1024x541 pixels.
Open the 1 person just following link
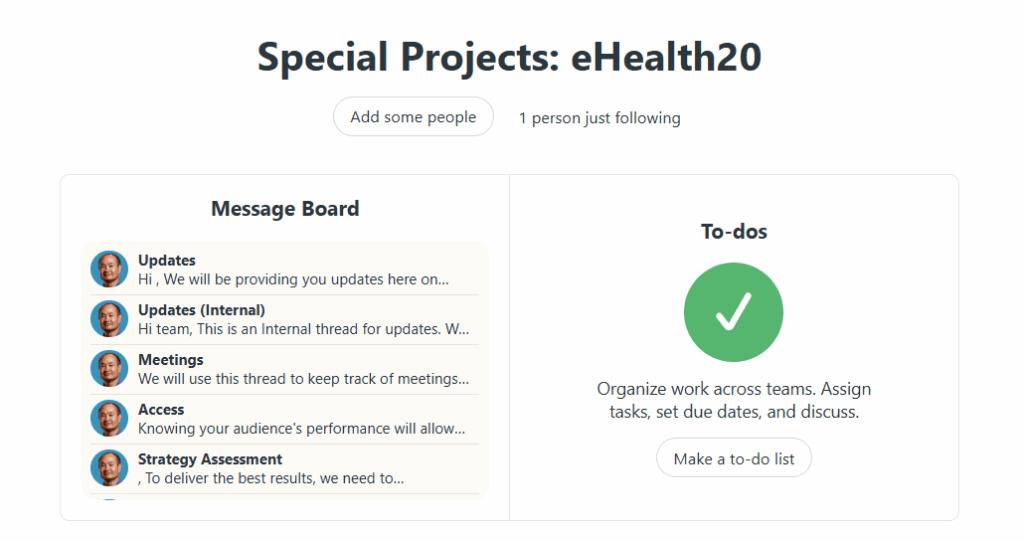pyautogui.click(x=599, y=118)
